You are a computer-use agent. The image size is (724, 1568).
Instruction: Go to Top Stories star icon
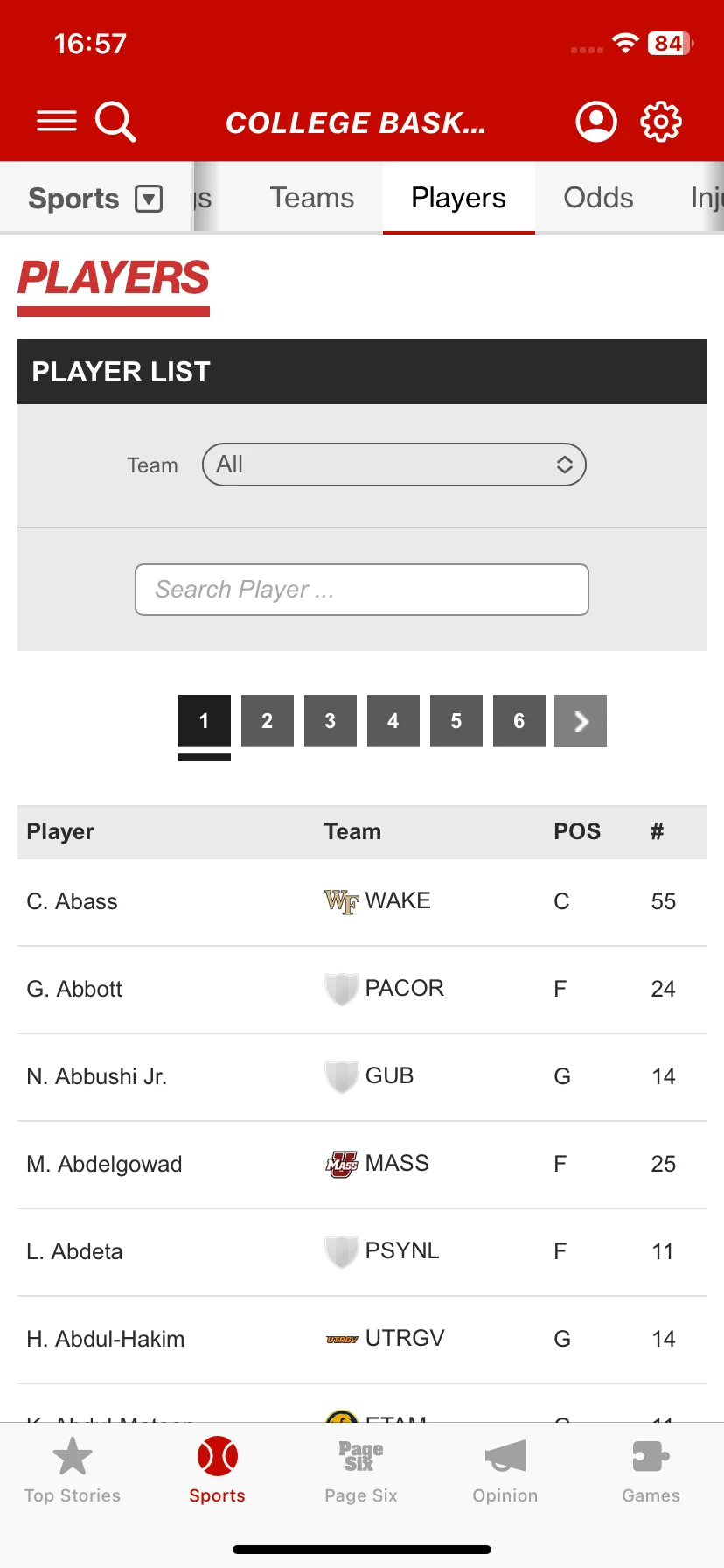coord(73,1456)
